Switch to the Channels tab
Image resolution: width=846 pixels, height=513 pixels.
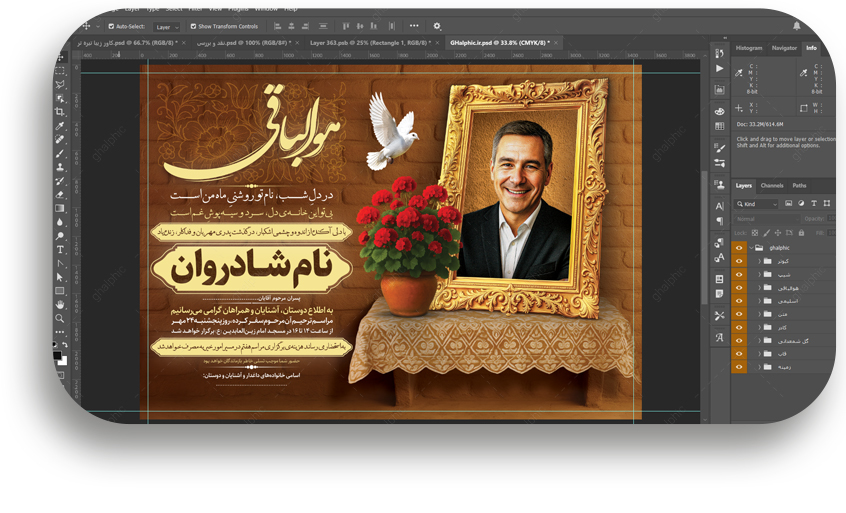(772, 185)
